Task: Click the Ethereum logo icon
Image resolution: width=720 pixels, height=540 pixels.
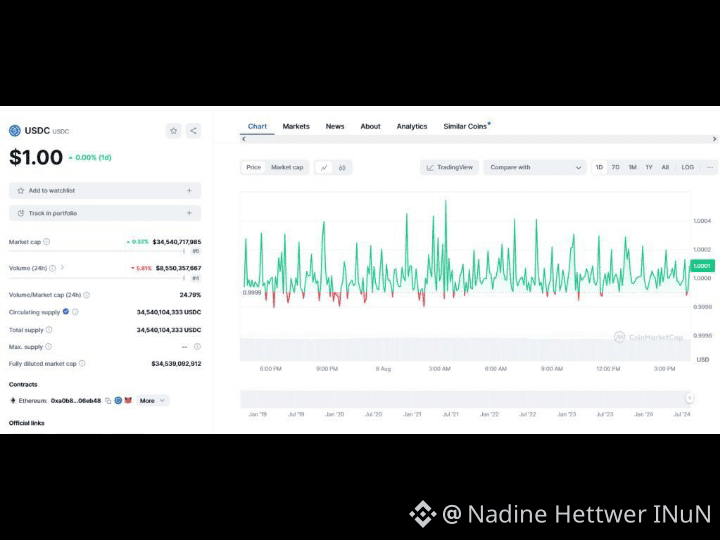Action: point(13,400)
